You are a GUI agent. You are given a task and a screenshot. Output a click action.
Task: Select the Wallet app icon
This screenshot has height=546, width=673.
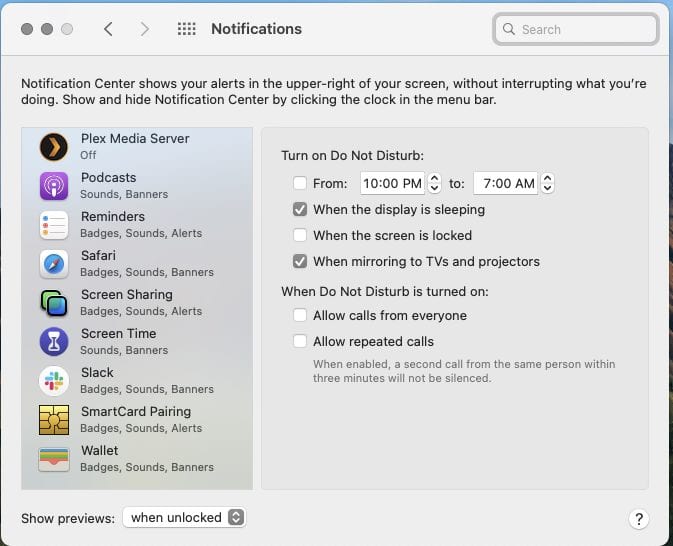click(53, 459)
